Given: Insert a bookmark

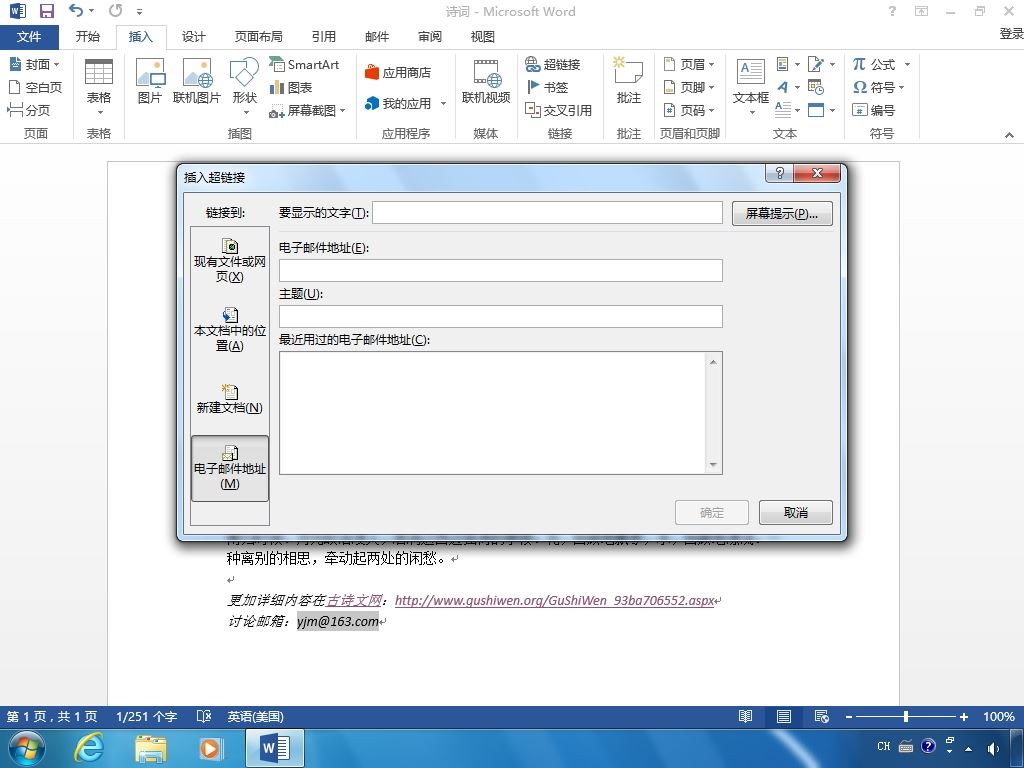Looking at the screenshot, I should click(x=547, y=87).
